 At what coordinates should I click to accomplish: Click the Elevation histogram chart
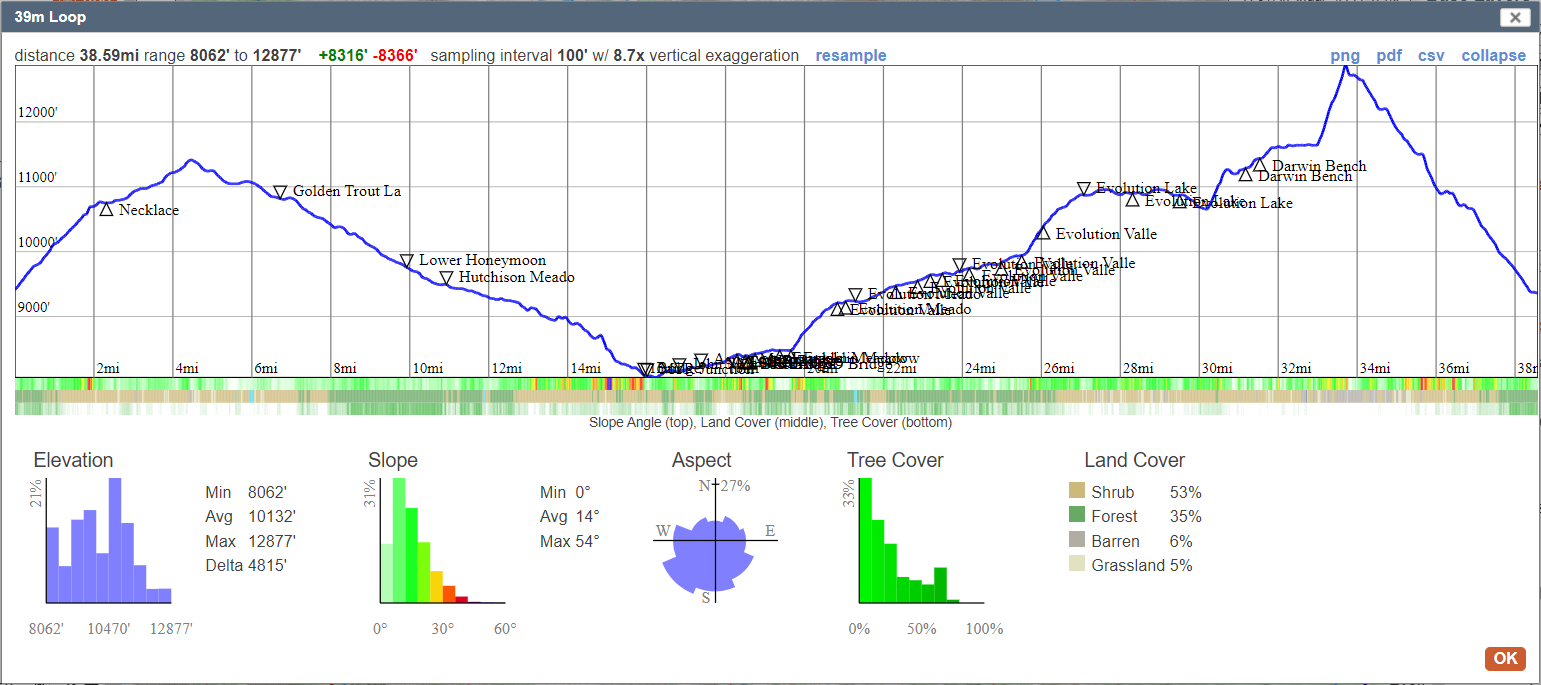coord(108,541)
